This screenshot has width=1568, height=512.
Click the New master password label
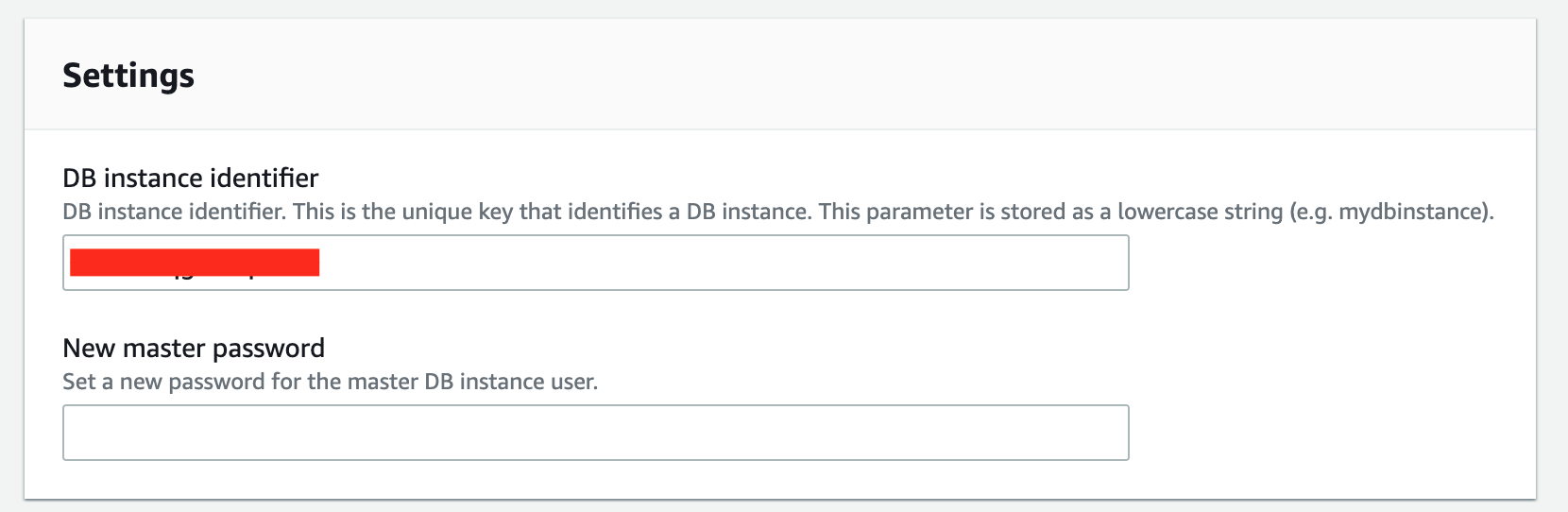(193, 348)
